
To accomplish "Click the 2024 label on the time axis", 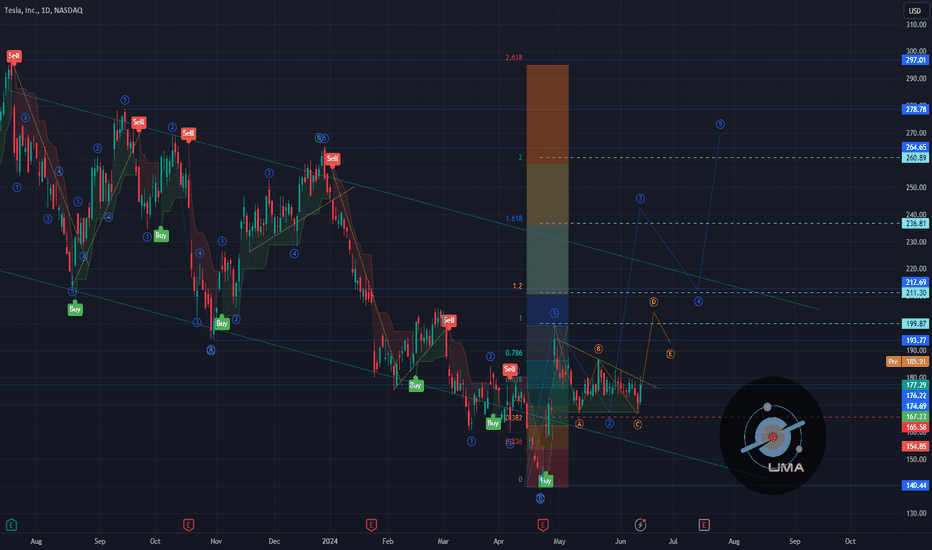I will point(329,541).
